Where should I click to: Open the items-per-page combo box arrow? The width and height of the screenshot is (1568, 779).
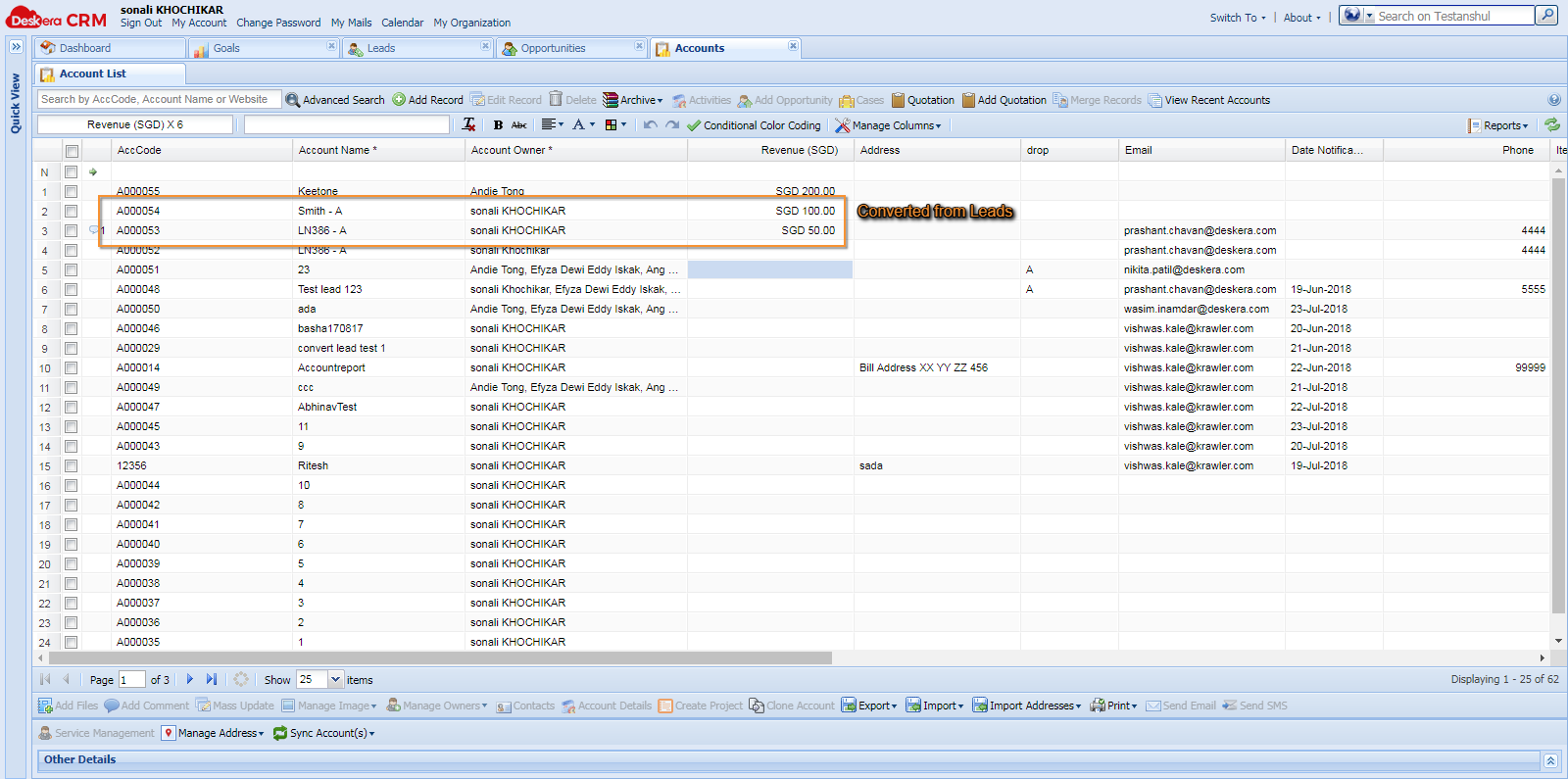(335, 679)
